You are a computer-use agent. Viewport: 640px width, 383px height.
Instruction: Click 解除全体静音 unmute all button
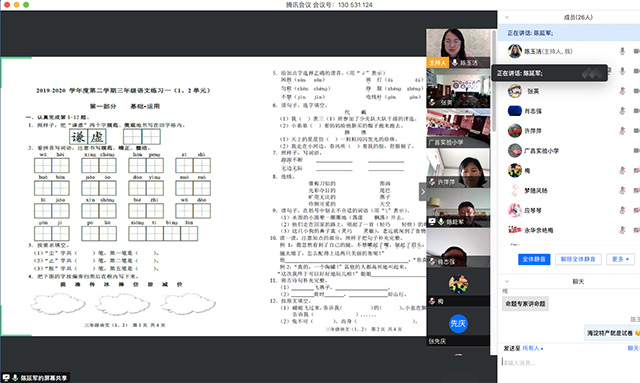(x=578, y=259)
